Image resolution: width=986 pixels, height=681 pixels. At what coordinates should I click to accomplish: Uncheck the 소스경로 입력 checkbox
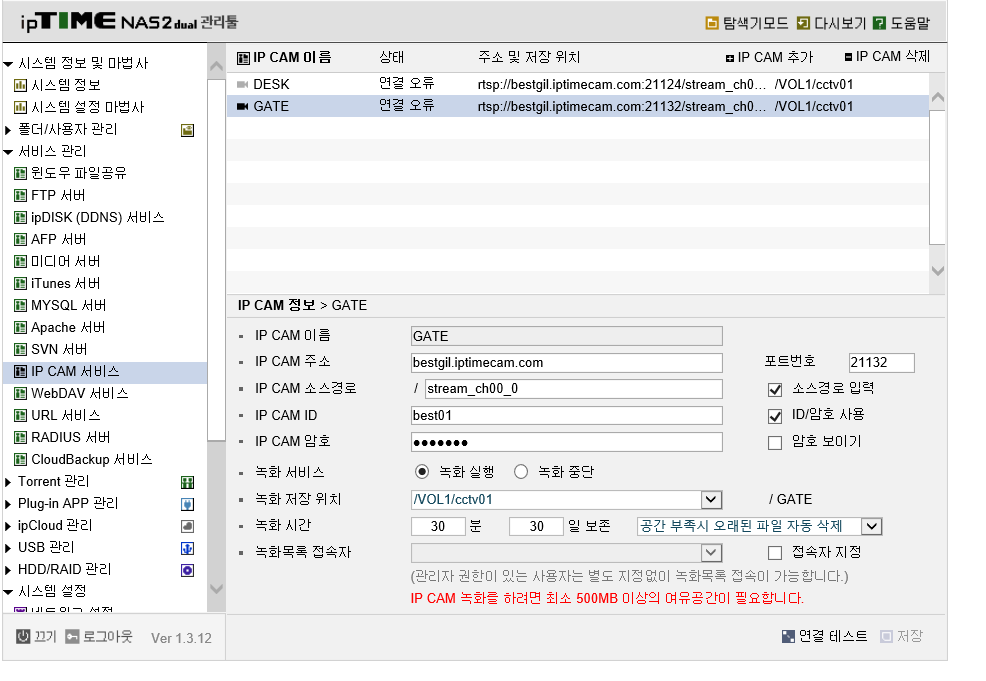click(x=775, y=390)
